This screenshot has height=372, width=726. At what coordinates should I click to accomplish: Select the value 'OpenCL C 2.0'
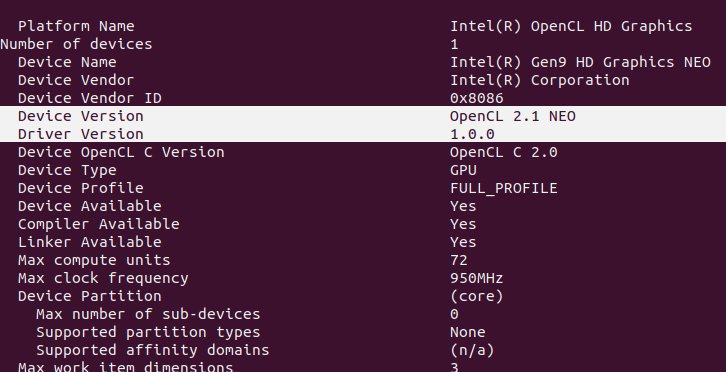504,152
